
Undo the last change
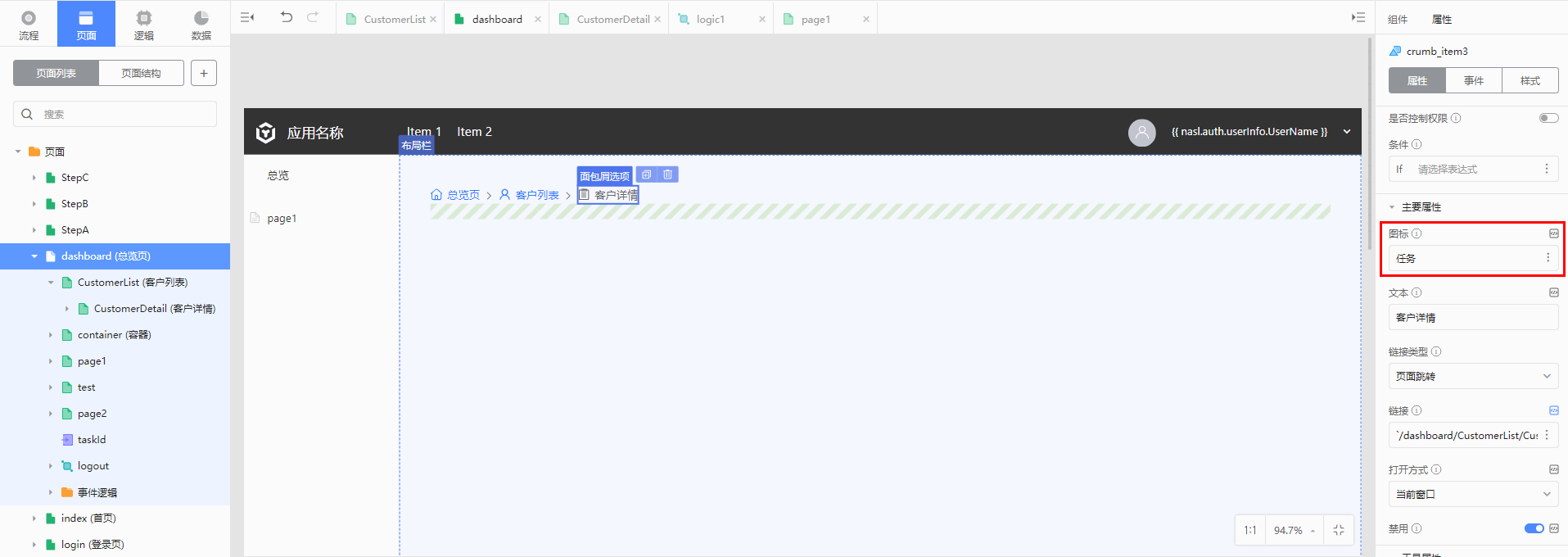coord(287,17)
